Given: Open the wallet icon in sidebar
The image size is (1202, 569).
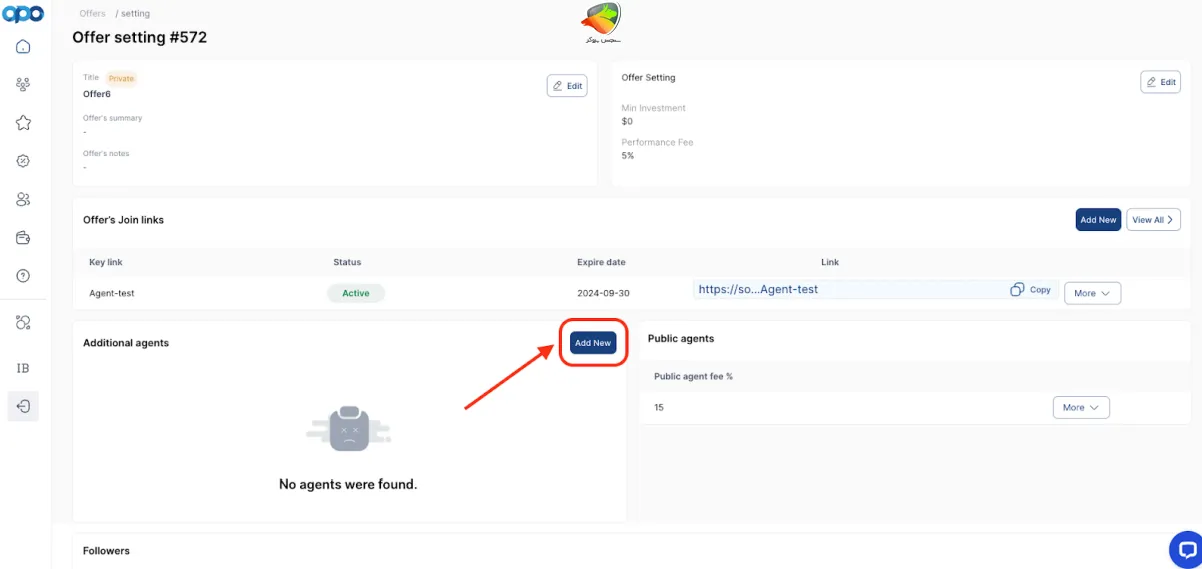Looking at the screenshot, I should coord(23,238).
